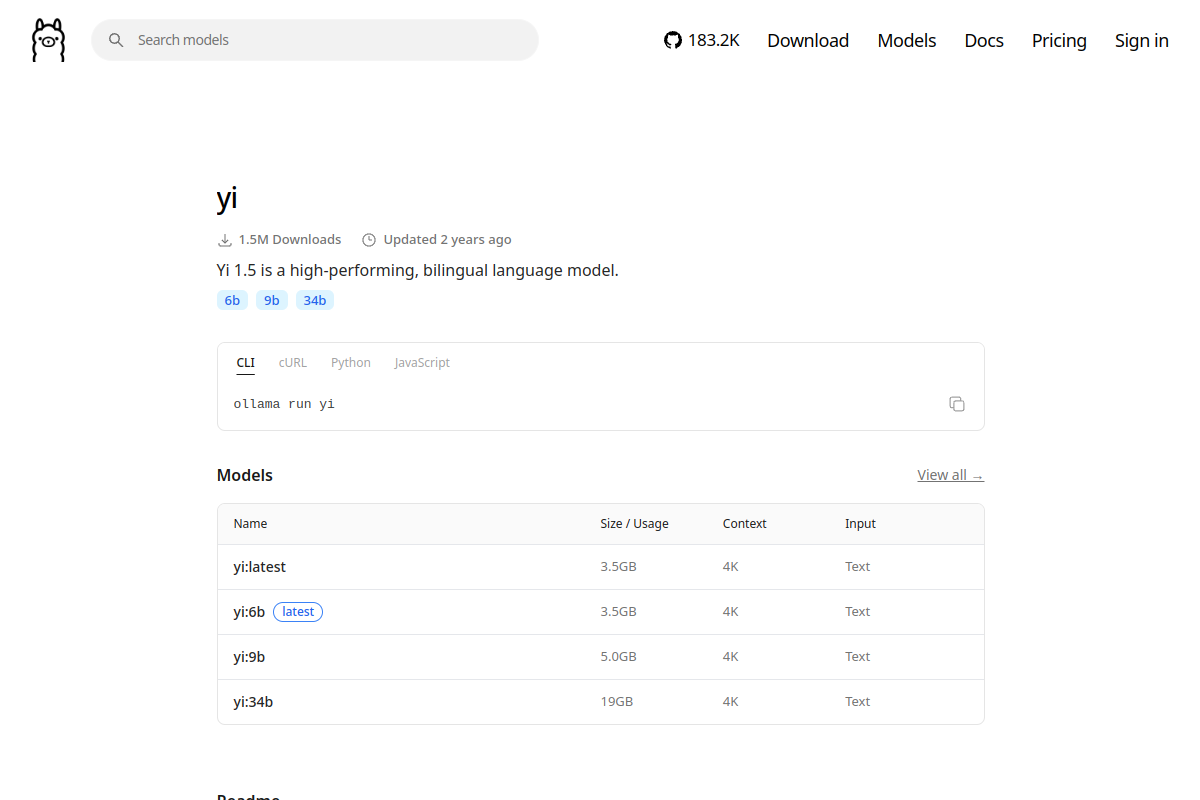Navigate to Pricing
Image resolution: width=1200 pixels, height=800 pixels.
click(1059, 40)
